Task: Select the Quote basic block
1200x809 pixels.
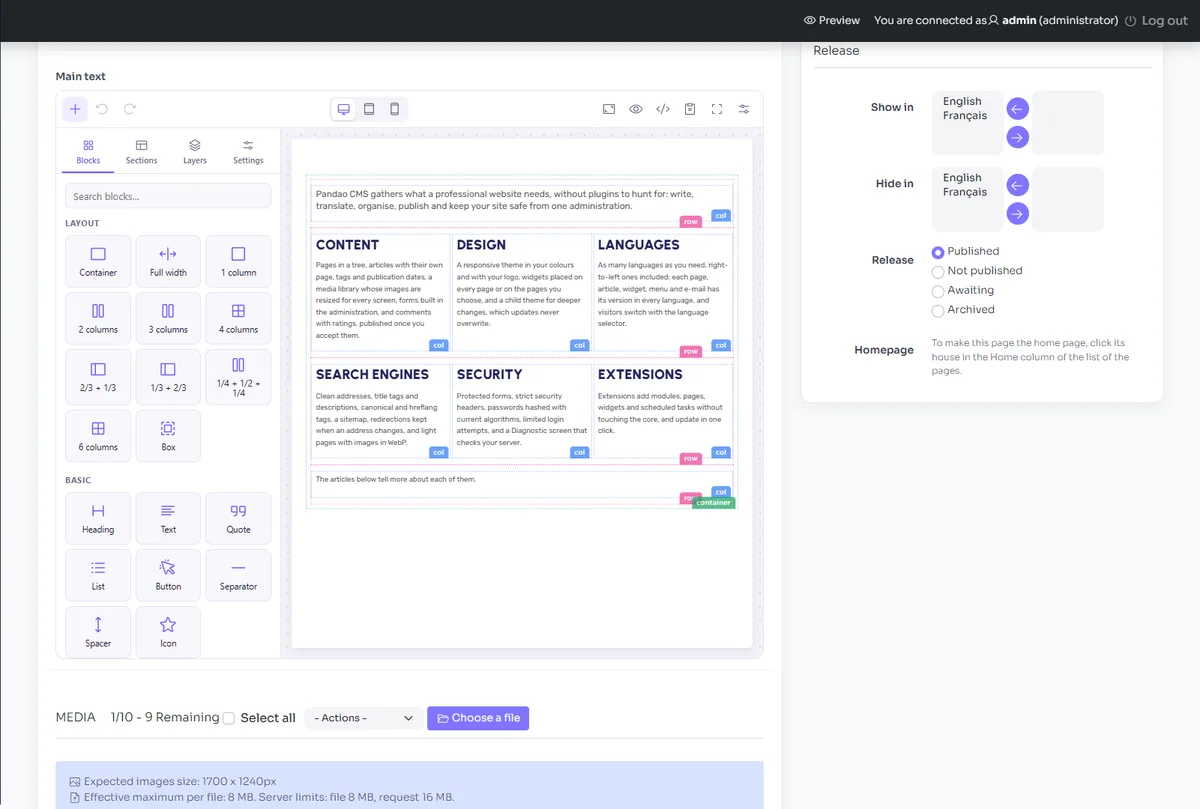Action: [238, 518]
